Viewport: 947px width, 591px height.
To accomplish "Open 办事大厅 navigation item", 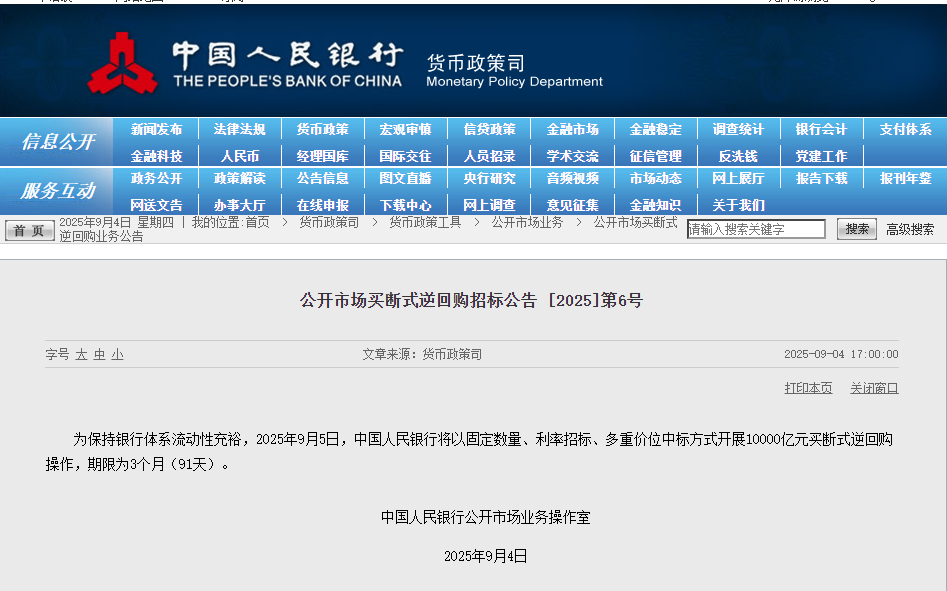I will coord(239,205).
